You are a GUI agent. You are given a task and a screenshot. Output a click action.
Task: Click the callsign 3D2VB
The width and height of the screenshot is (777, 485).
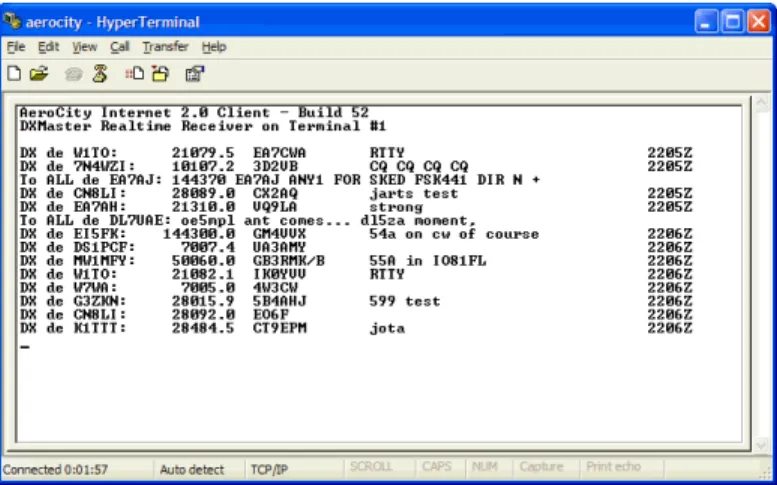tap(275, 166)
